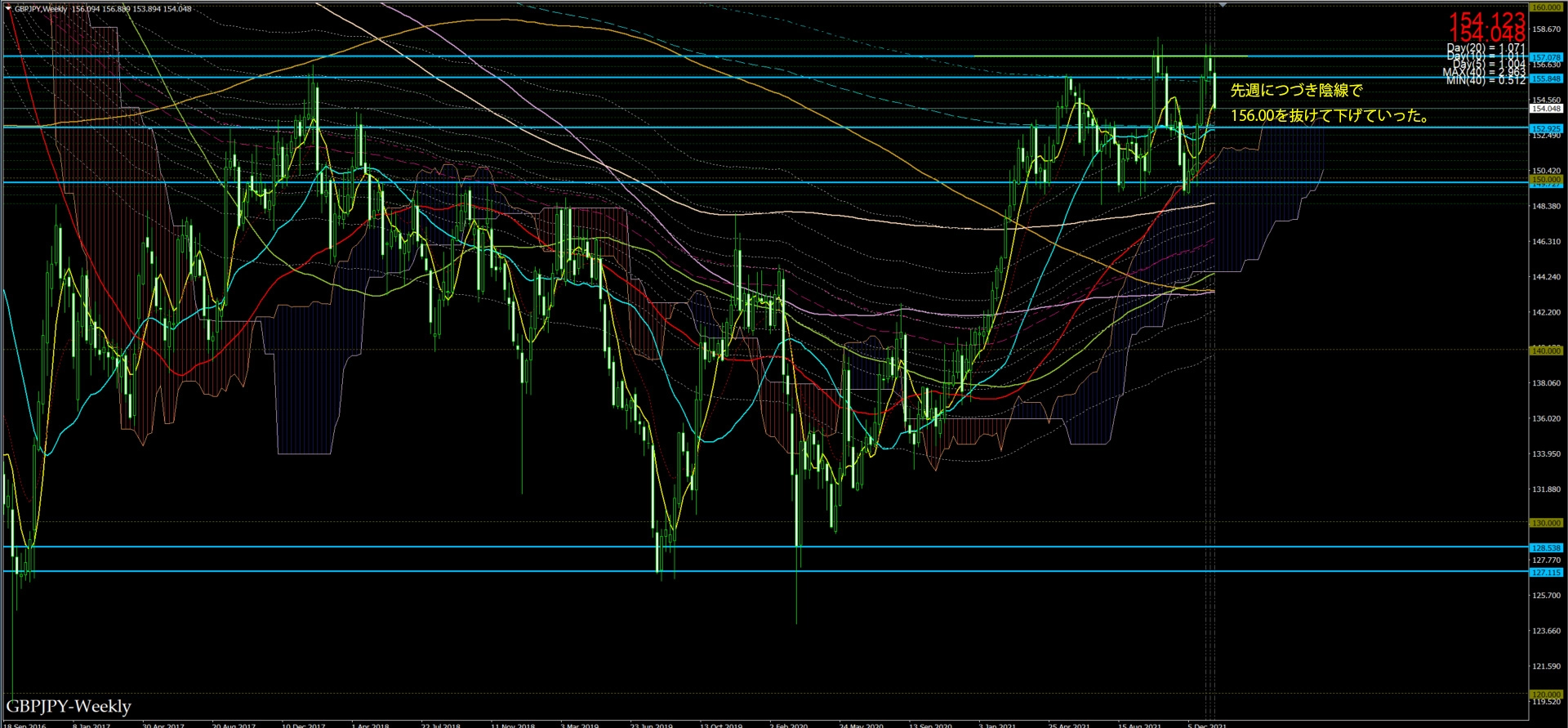Click the blue 157.078 price tag

(x=1546, y=57)
